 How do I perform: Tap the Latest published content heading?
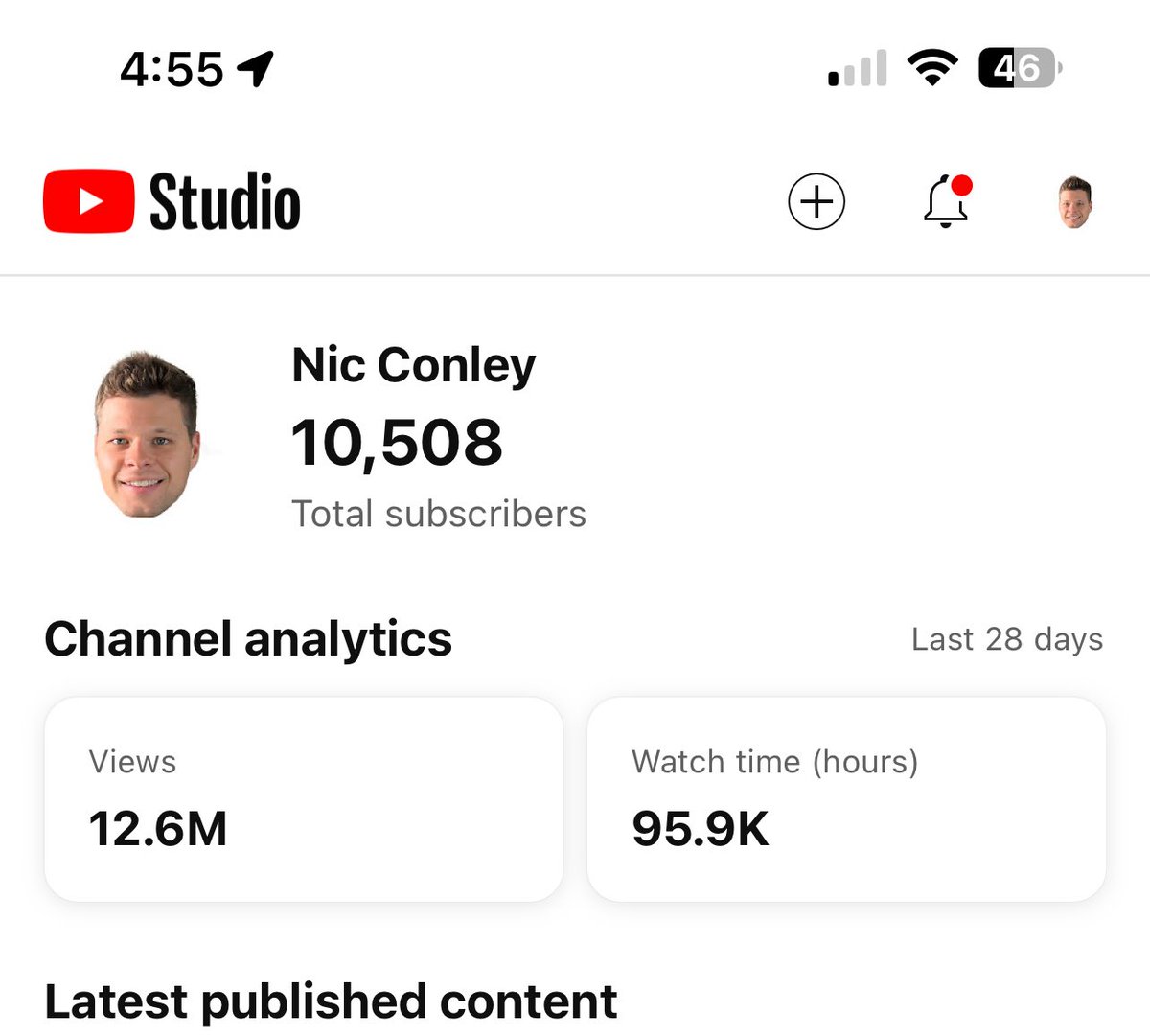[331, 1001]
